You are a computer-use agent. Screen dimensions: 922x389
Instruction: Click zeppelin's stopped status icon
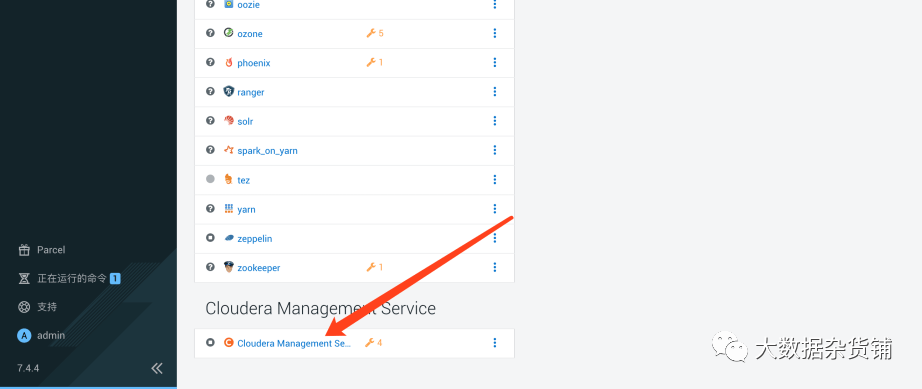[211, 238]
